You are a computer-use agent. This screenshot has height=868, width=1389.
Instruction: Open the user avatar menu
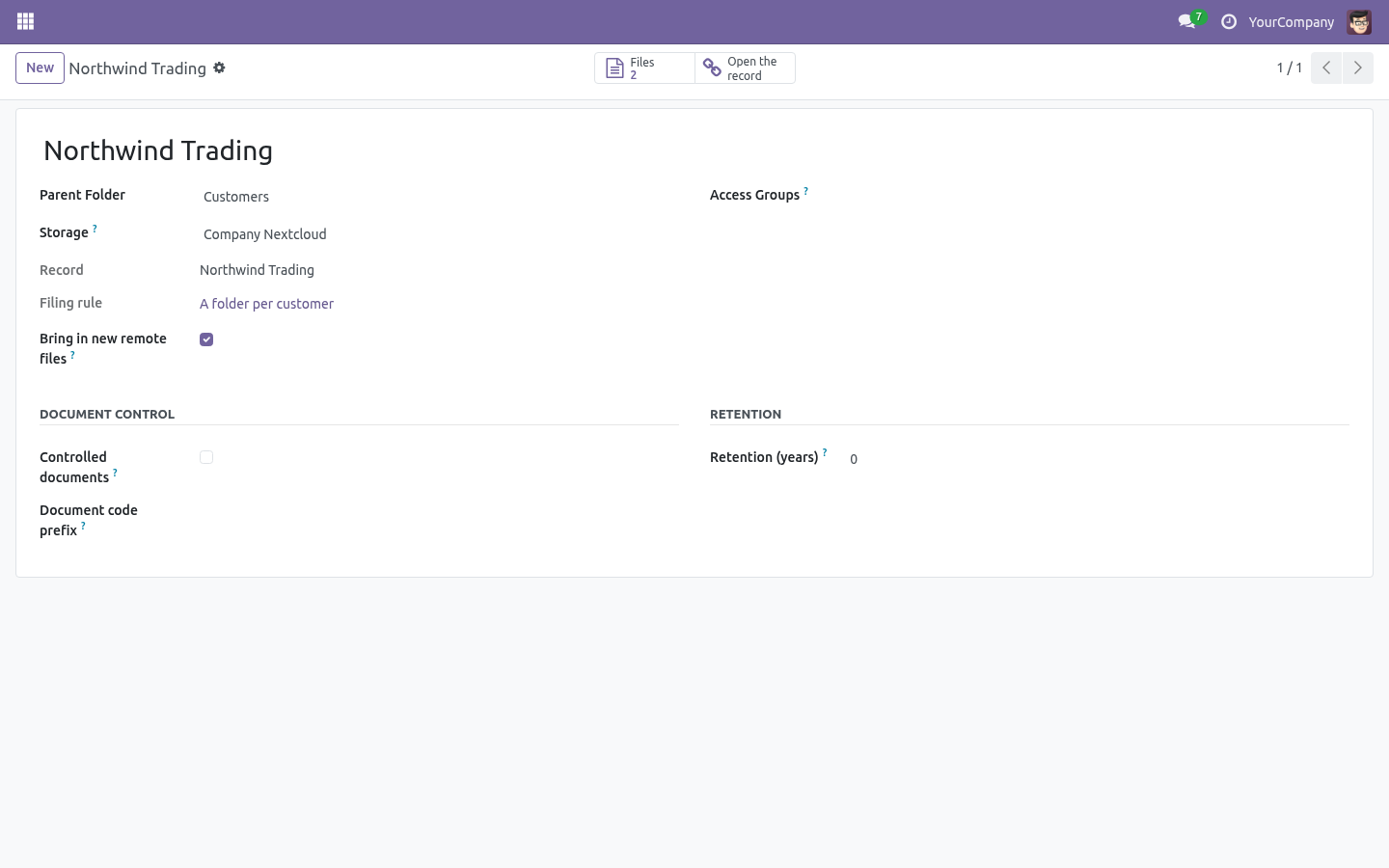pos(1359,21)
